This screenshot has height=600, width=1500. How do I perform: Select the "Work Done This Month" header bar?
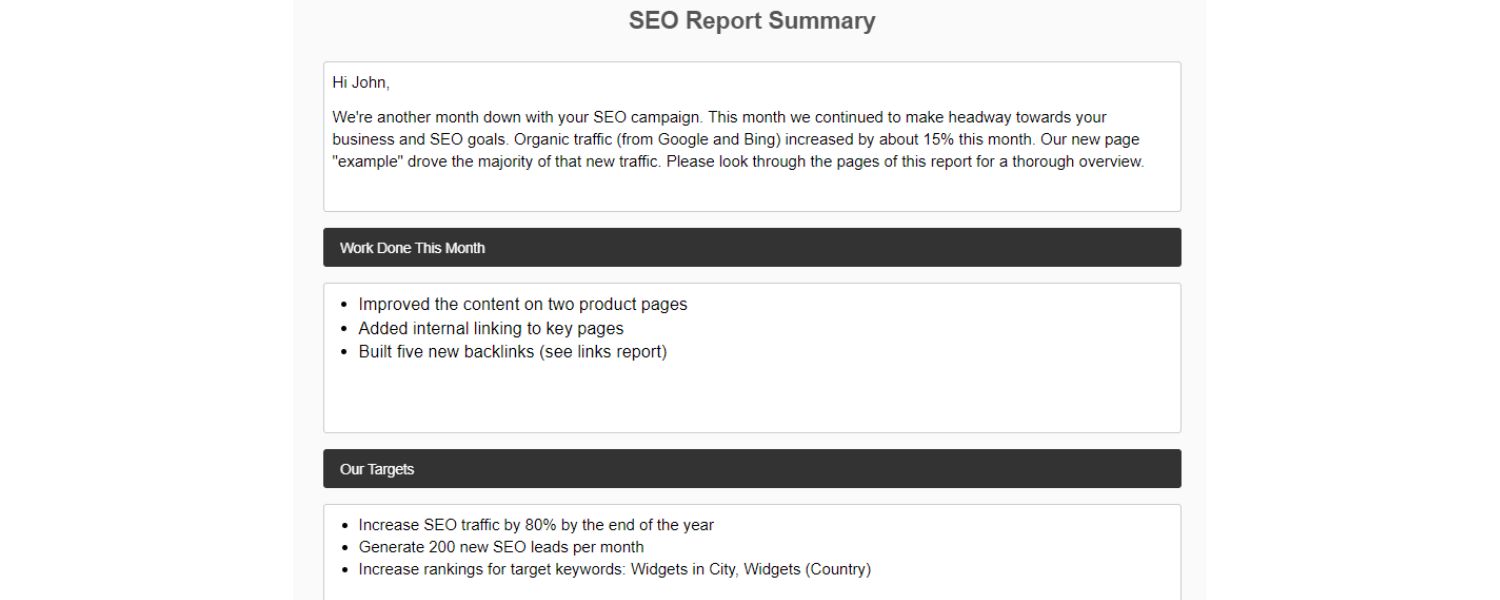pyautogui.click(x=752, y=248)
